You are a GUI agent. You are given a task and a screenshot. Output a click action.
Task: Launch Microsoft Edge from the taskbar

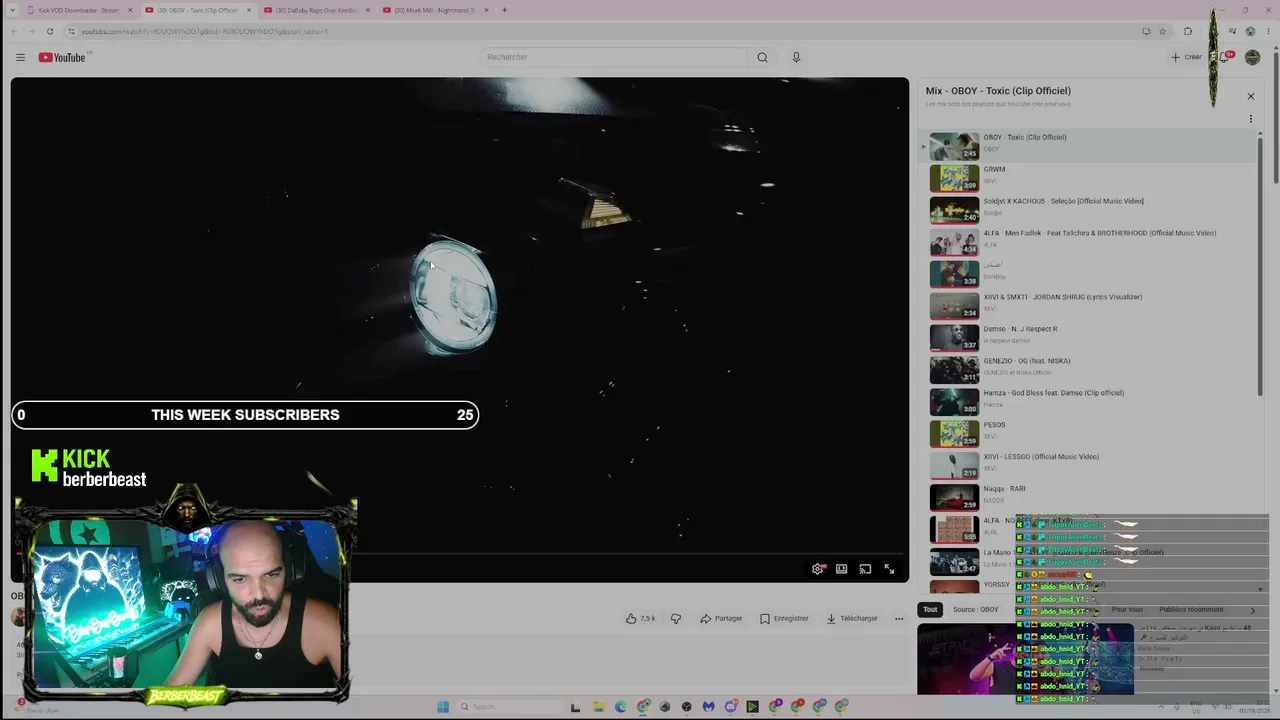click(620, 707)
